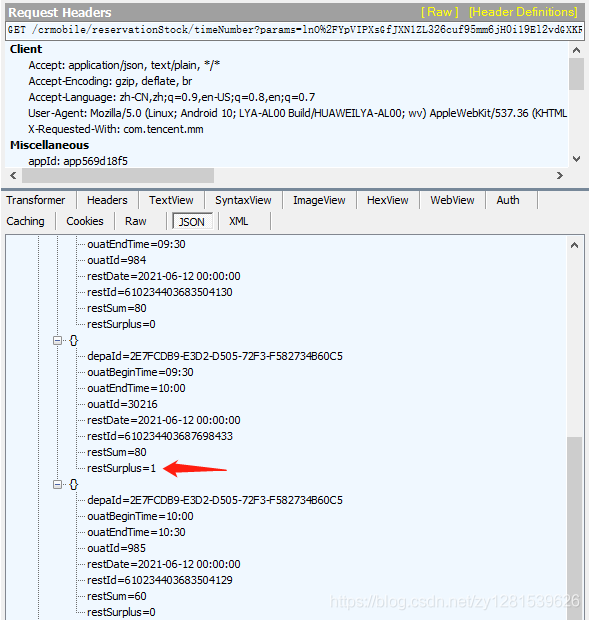
Task: Switch to the Headers response tab
Action: pyautogui.click(x=107, y=200)
